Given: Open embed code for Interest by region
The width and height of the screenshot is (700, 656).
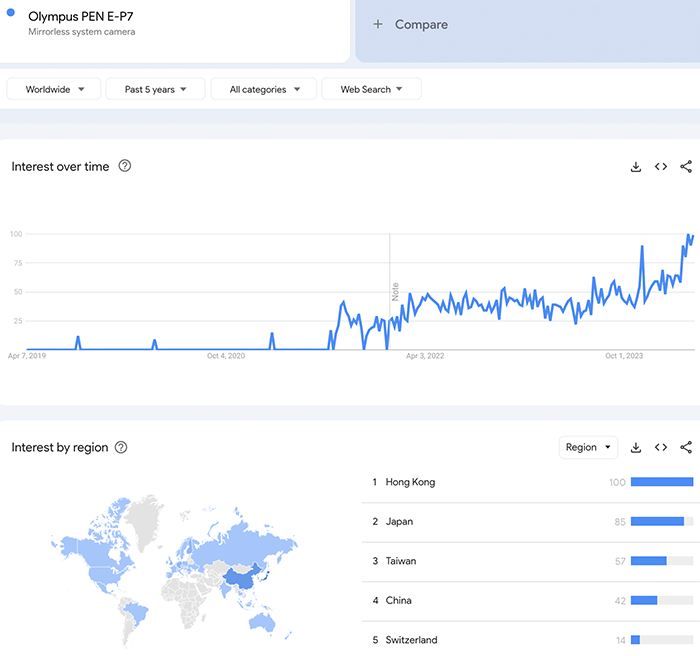Looking at the screenshot, I should coord(661,448).
